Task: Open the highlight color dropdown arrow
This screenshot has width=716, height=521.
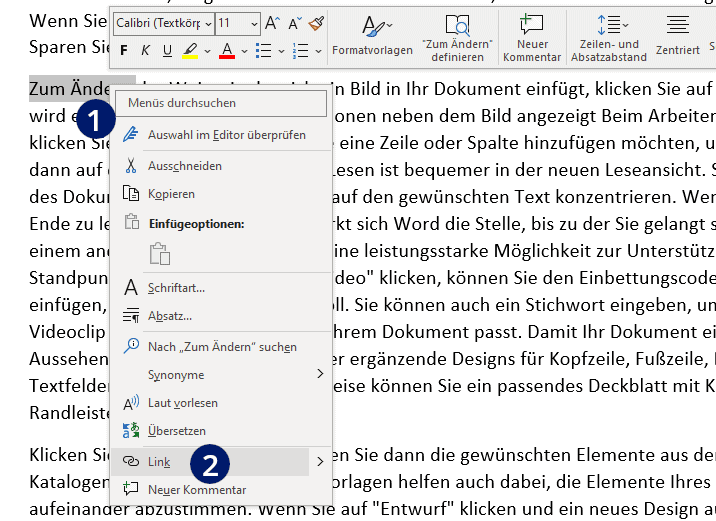Action: (x=207, y=51)
